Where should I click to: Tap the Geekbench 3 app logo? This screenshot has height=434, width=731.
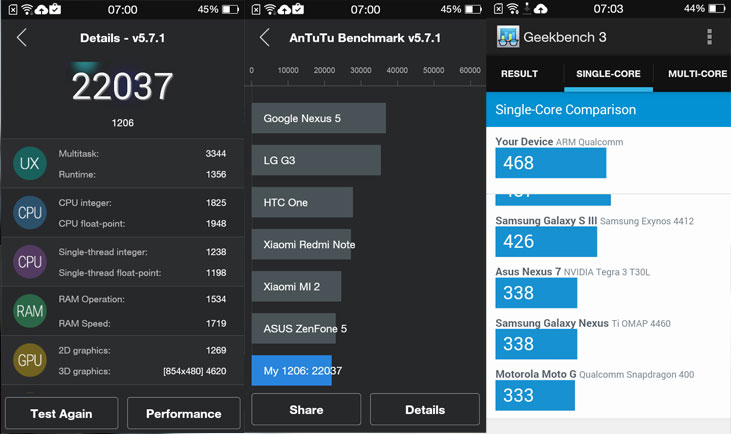(508, 37)
